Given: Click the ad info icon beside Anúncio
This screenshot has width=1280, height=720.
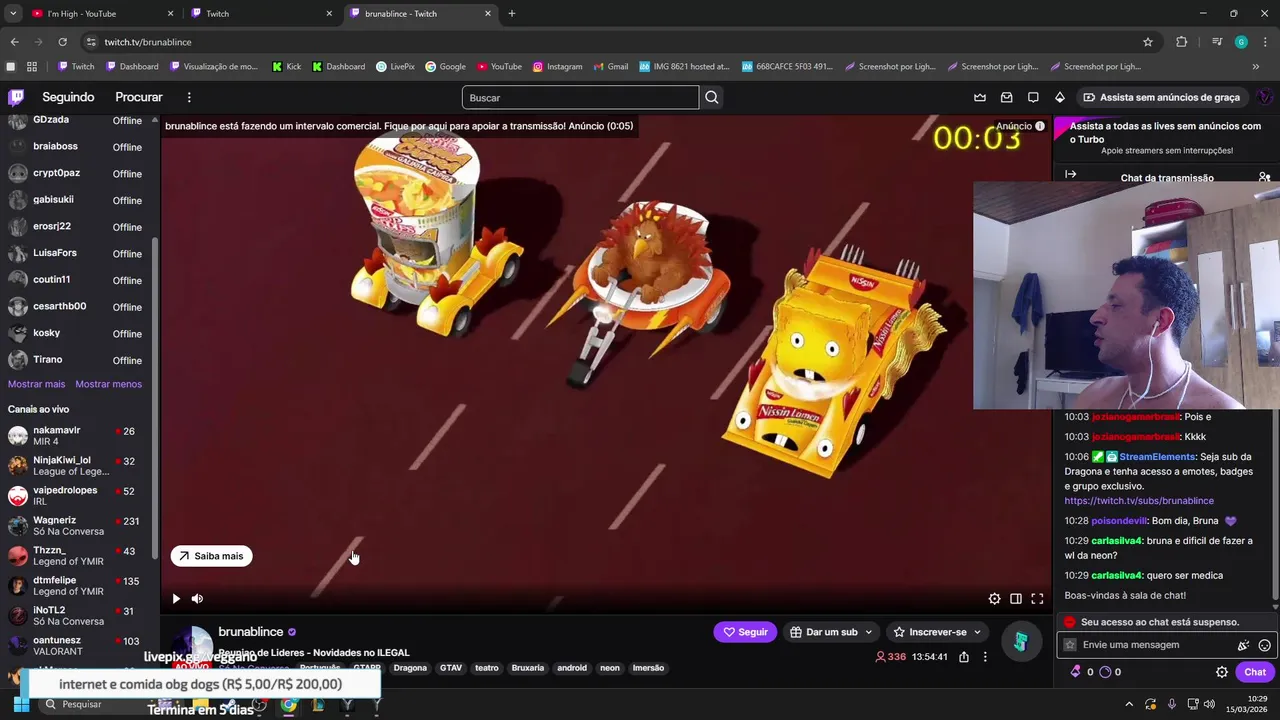Looking at the screenshot, I should 1040,126.
